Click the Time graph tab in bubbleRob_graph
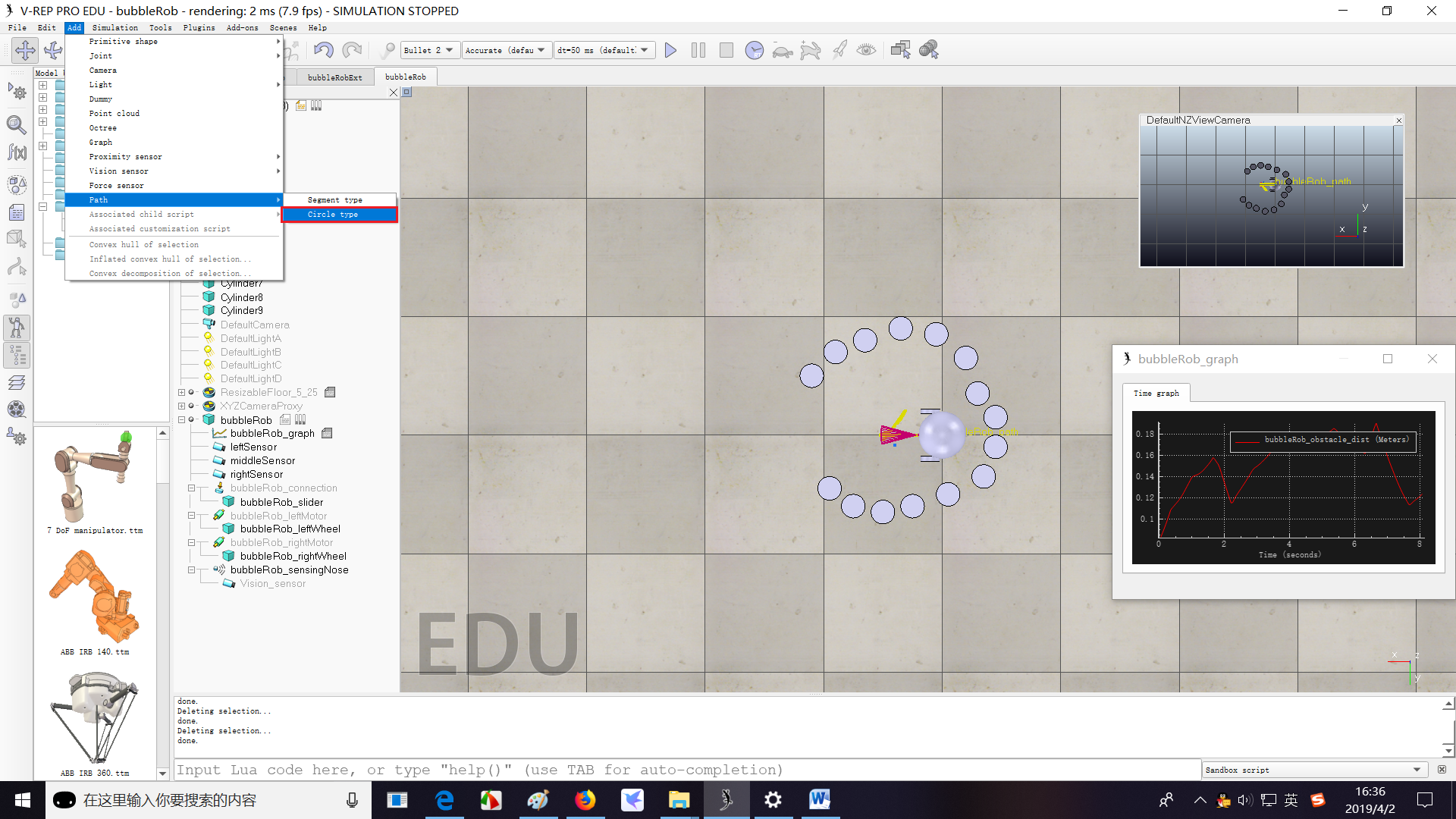Image resolution: width=1456 pixels, height=819 pixels. tap(1156, 393)
